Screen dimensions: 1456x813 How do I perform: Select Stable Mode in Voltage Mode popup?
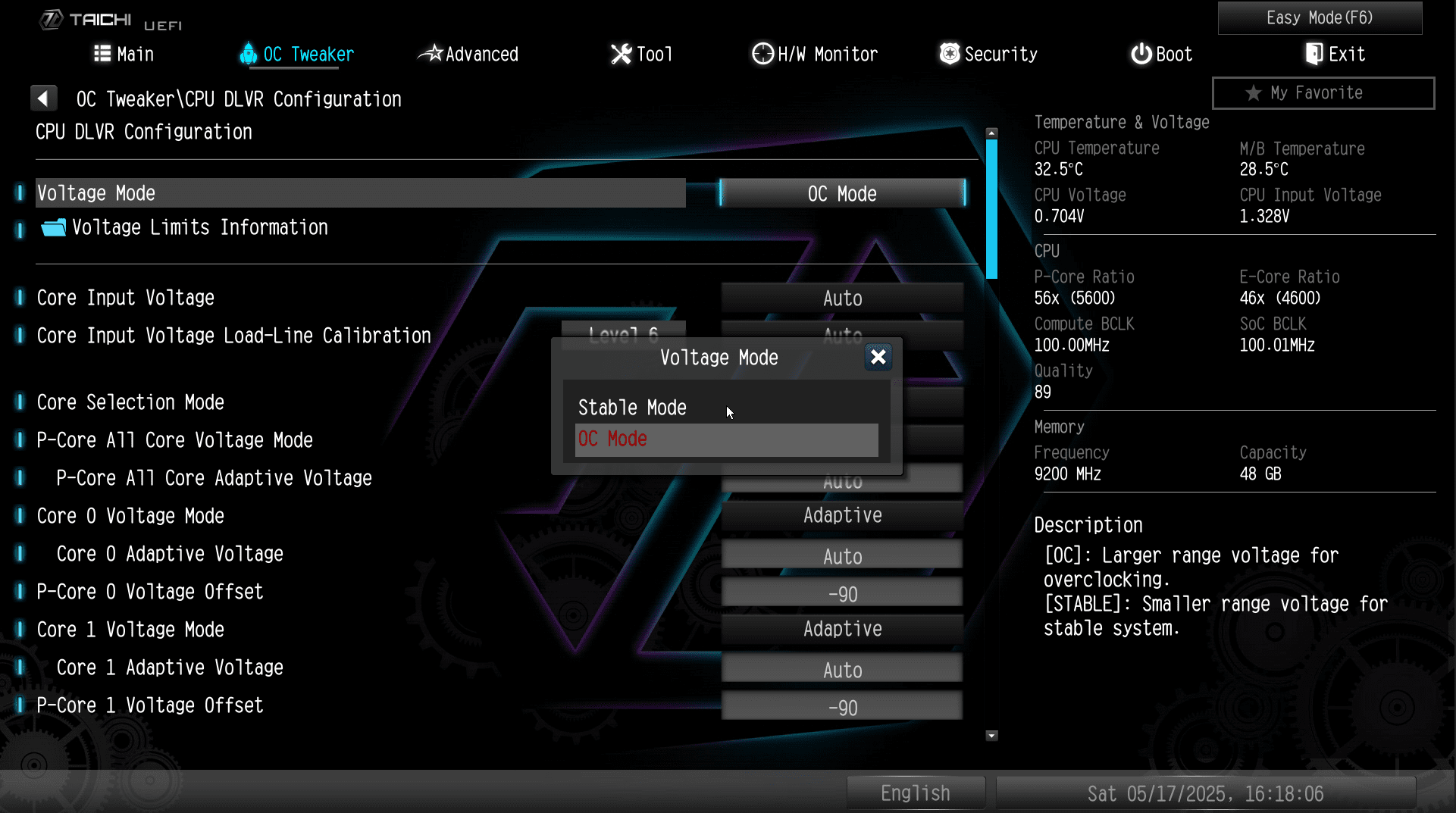click(x=726, y=408)
